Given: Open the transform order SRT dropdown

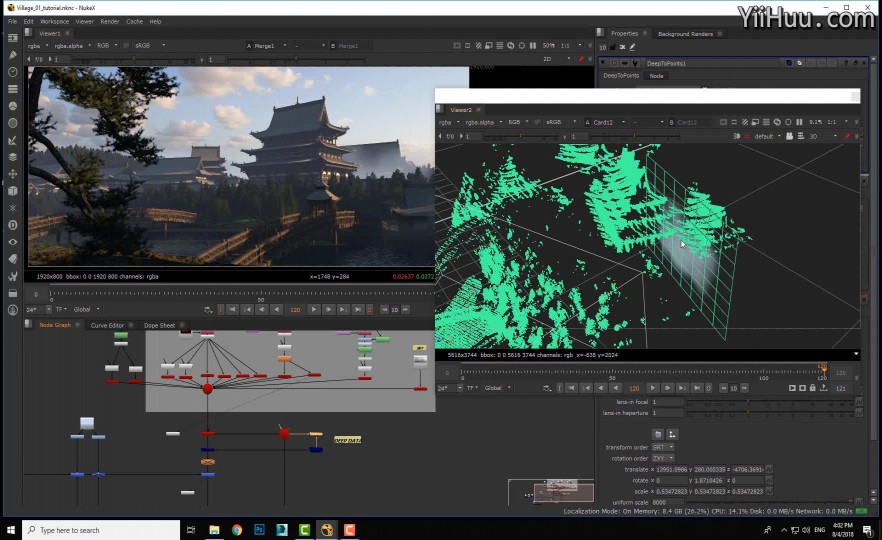Looking at the screenshot, I should click(x=663, y=447).
